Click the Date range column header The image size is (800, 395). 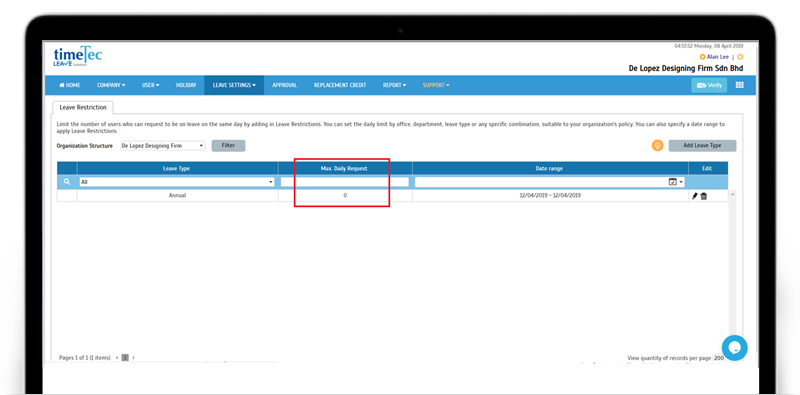[549, 168]
